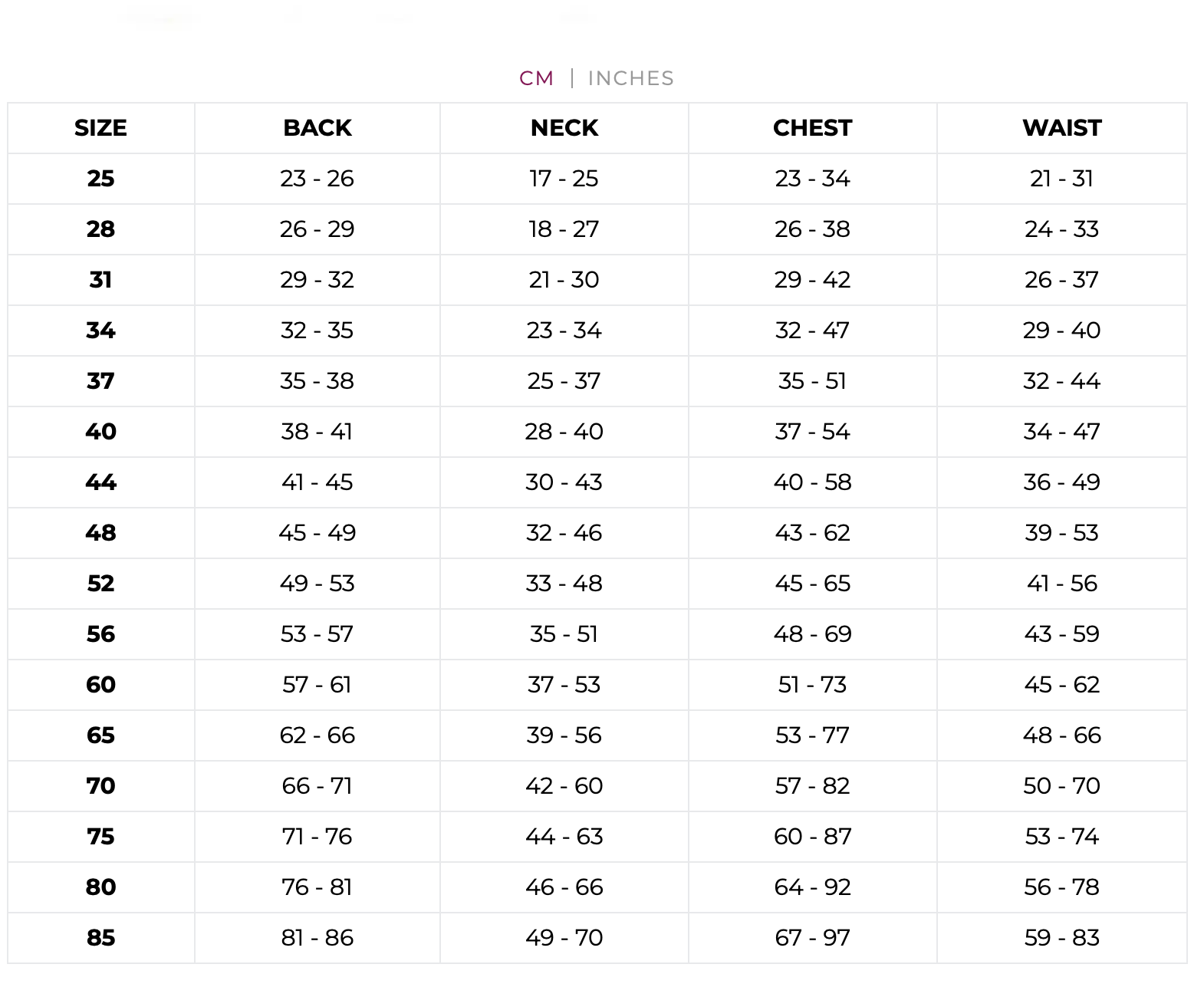The image size is (1204, 997).
Task: Click the BACK column header
Action: pos(317,128)
